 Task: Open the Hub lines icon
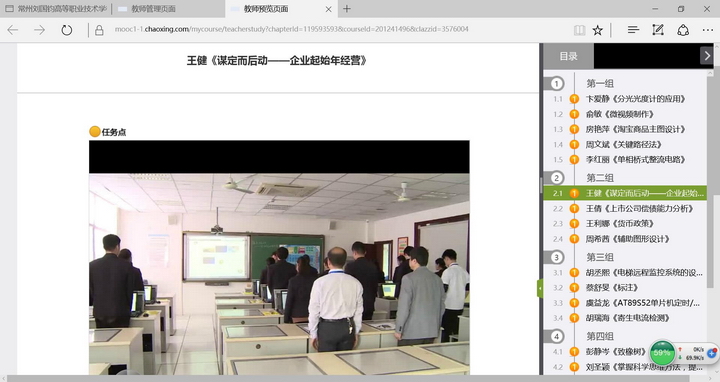point(633,30)
